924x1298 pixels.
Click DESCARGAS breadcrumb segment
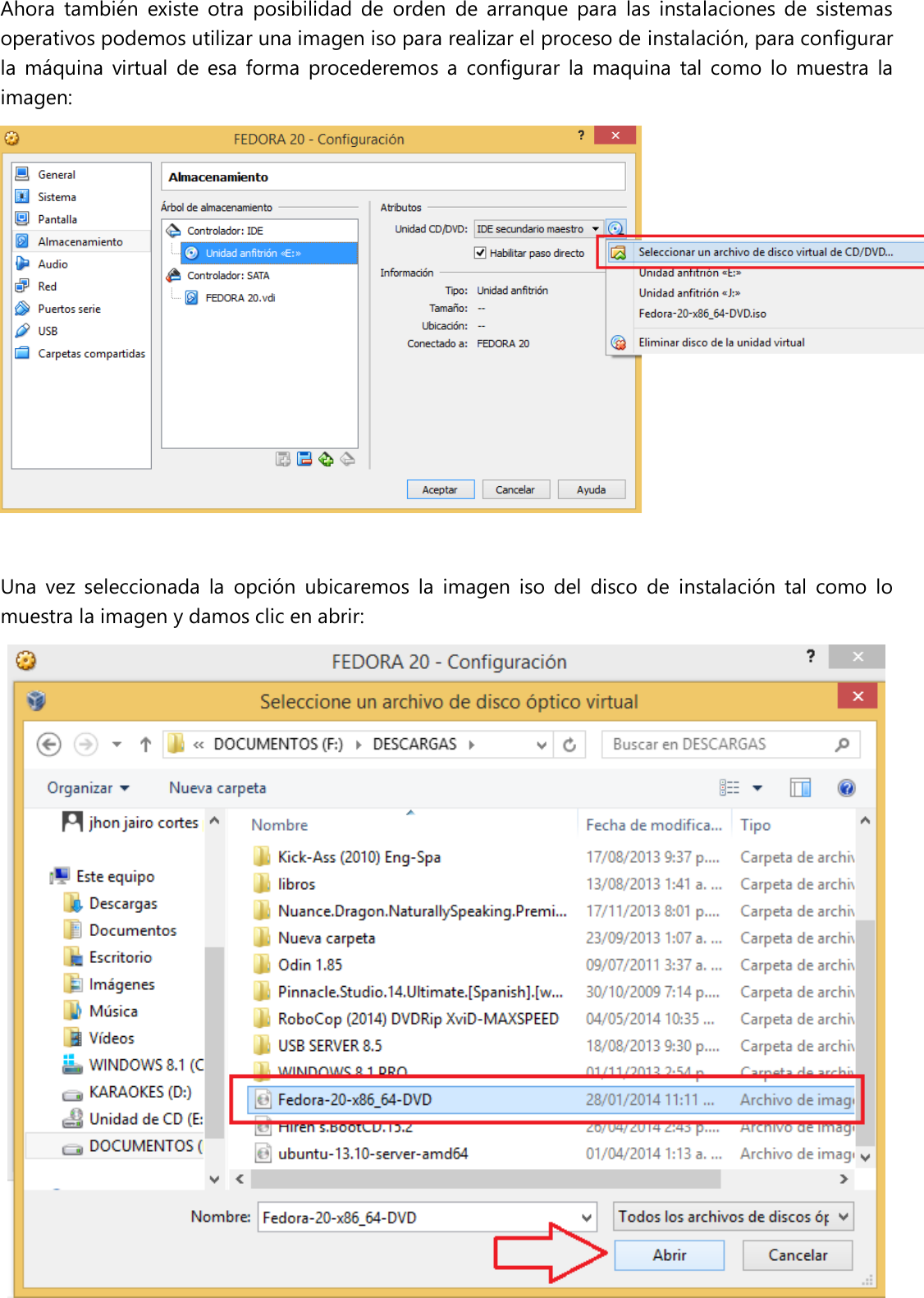click(414, 744)
